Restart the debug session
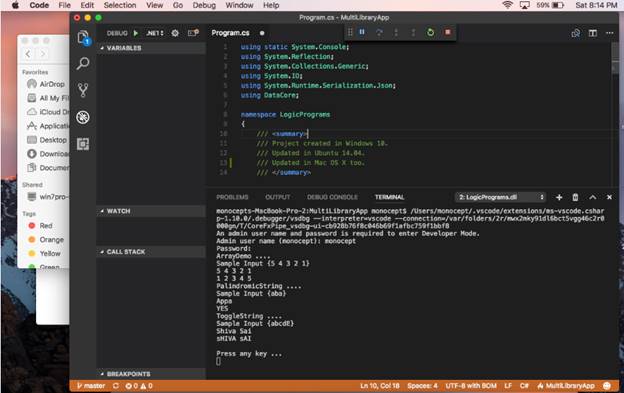This screenshot has width=624, height=393. tap(430, 32)
